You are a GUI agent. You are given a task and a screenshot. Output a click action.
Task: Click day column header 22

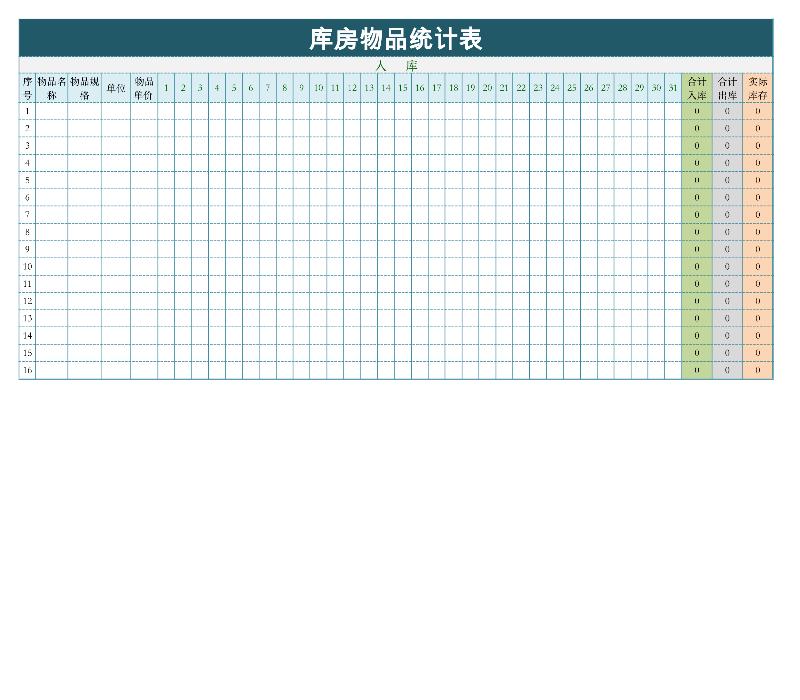coord(521,88)
